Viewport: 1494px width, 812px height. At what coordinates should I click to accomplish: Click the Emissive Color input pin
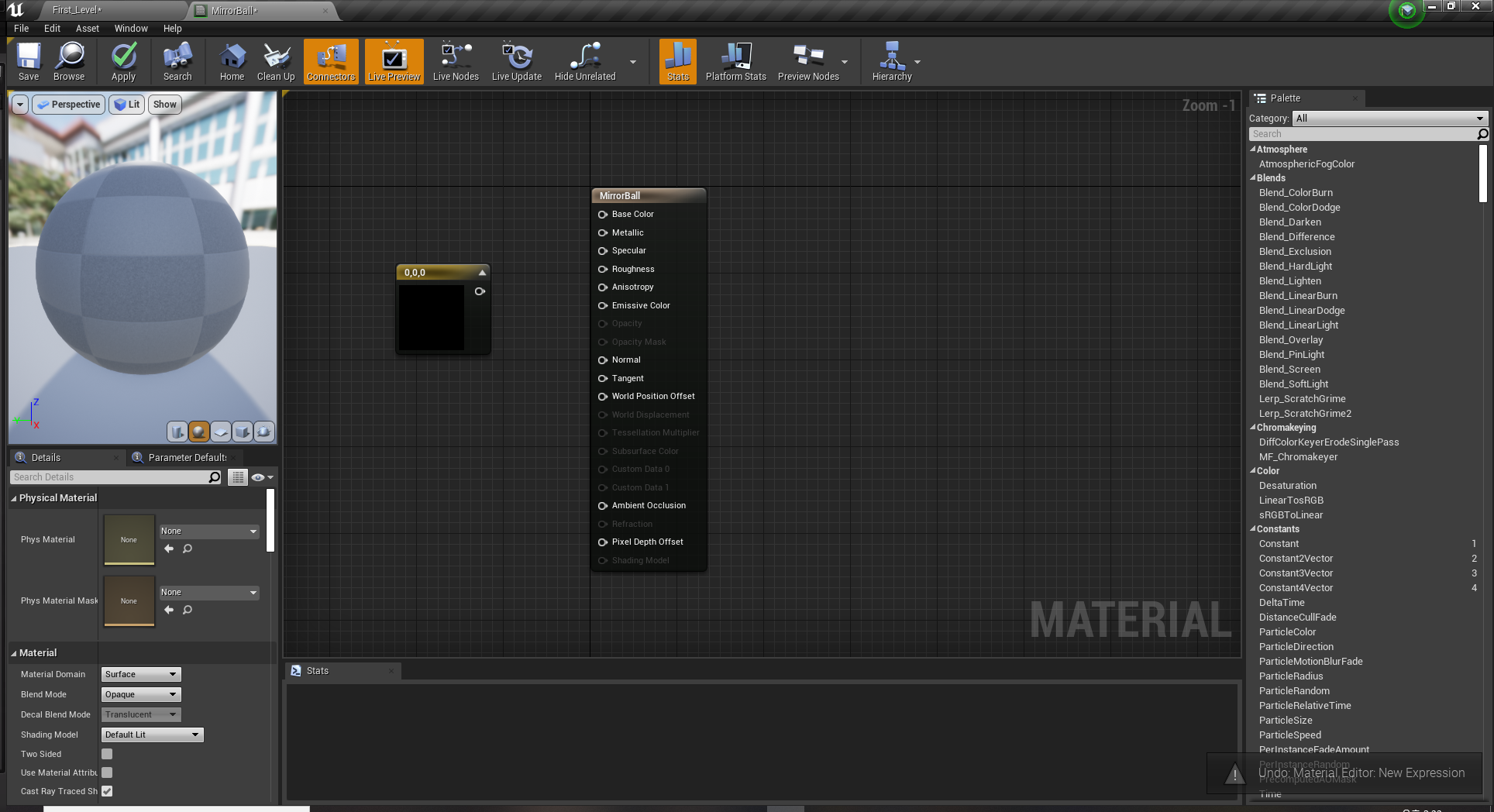coord(603,306)
